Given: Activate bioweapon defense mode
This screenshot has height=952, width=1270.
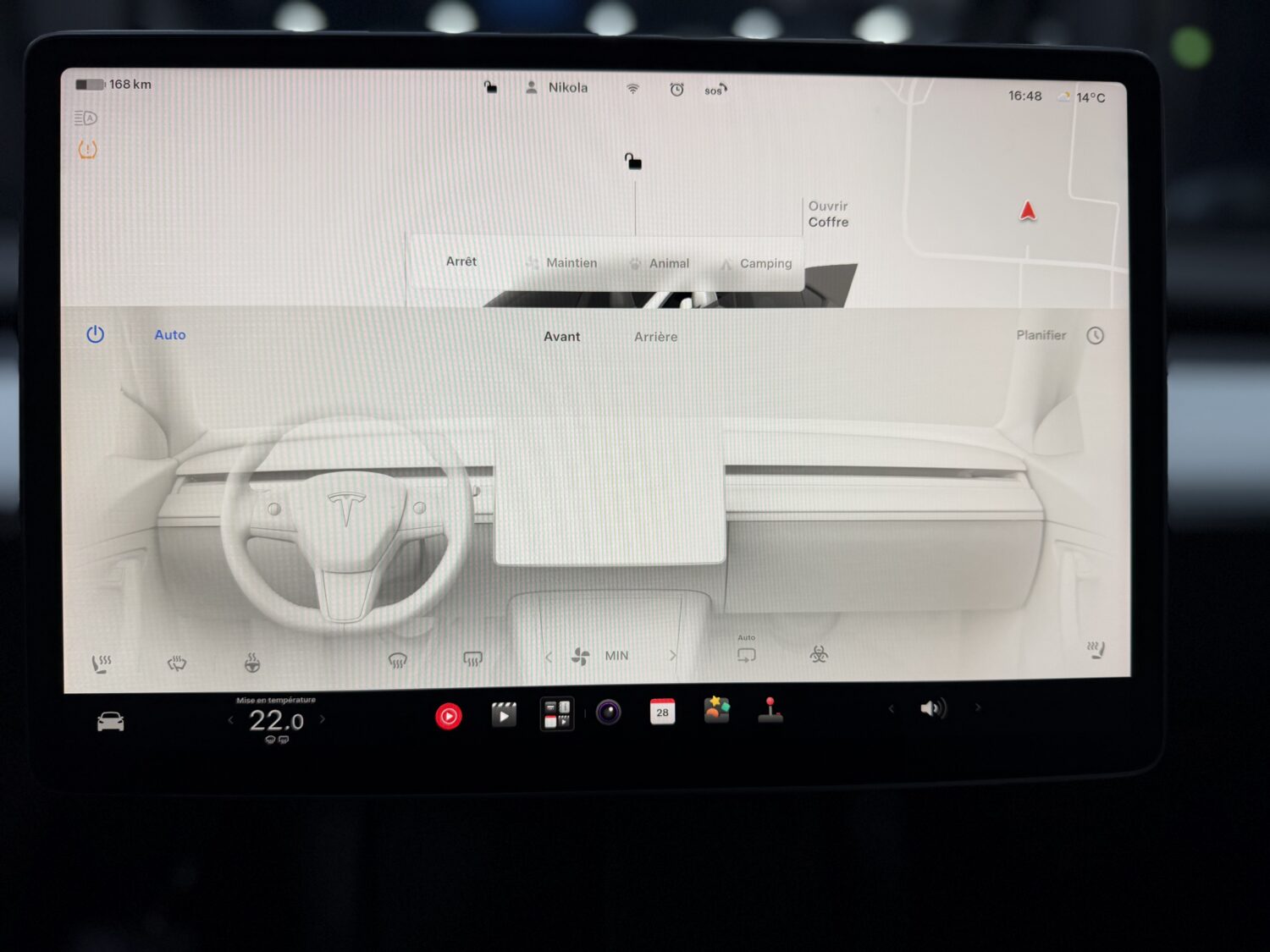Looking at the screenshot, I should pos(819,653).
